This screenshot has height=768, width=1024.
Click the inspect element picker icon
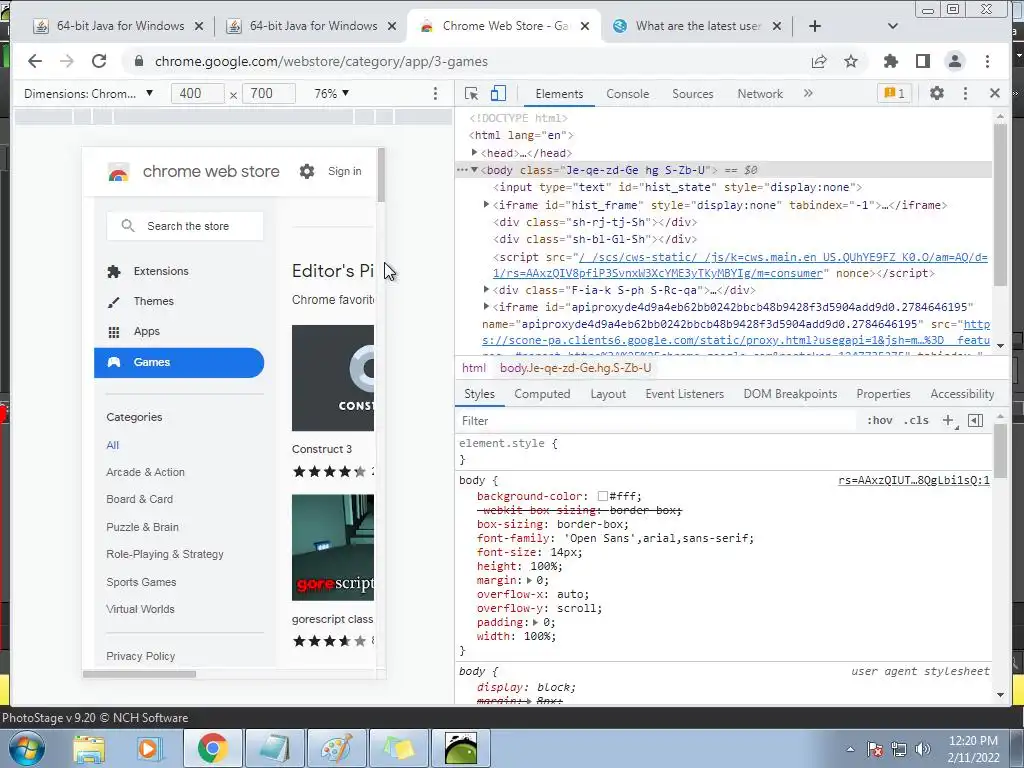click(x=471, y=94)
